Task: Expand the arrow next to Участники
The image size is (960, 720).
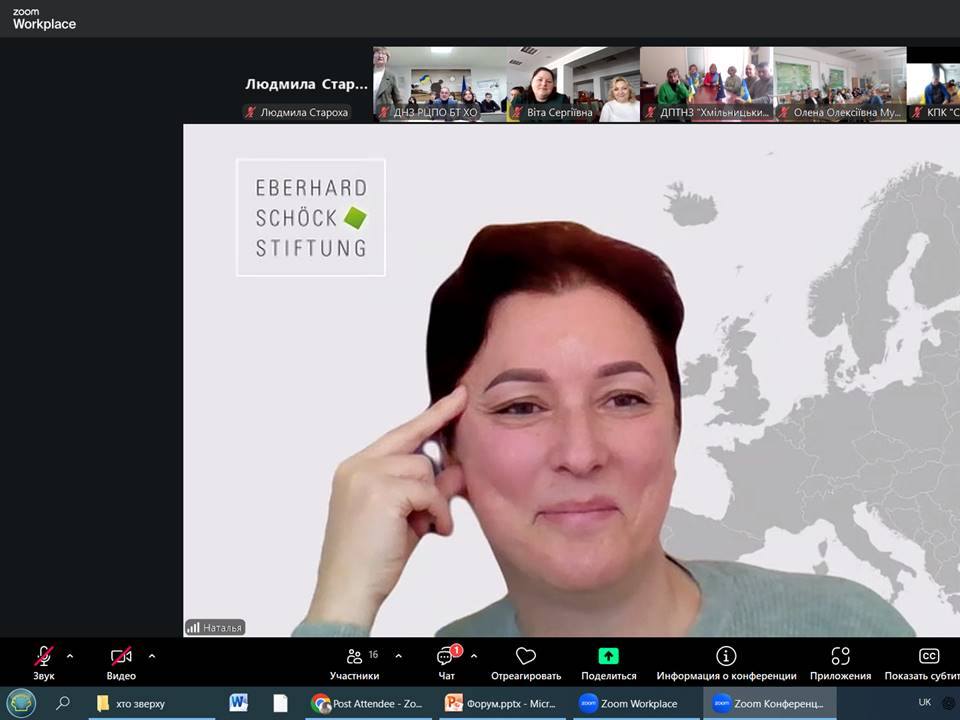Action: click(x=398, y=656)
